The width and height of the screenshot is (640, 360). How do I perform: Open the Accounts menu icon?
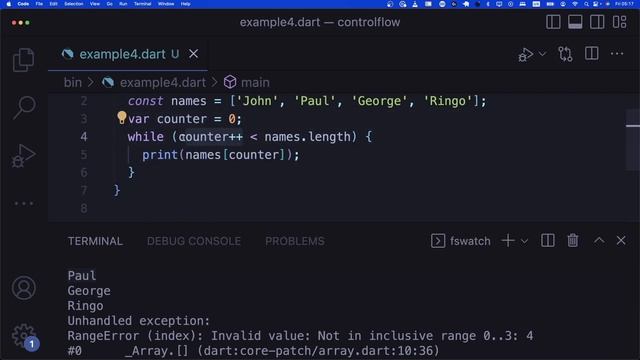pos(24,288)
